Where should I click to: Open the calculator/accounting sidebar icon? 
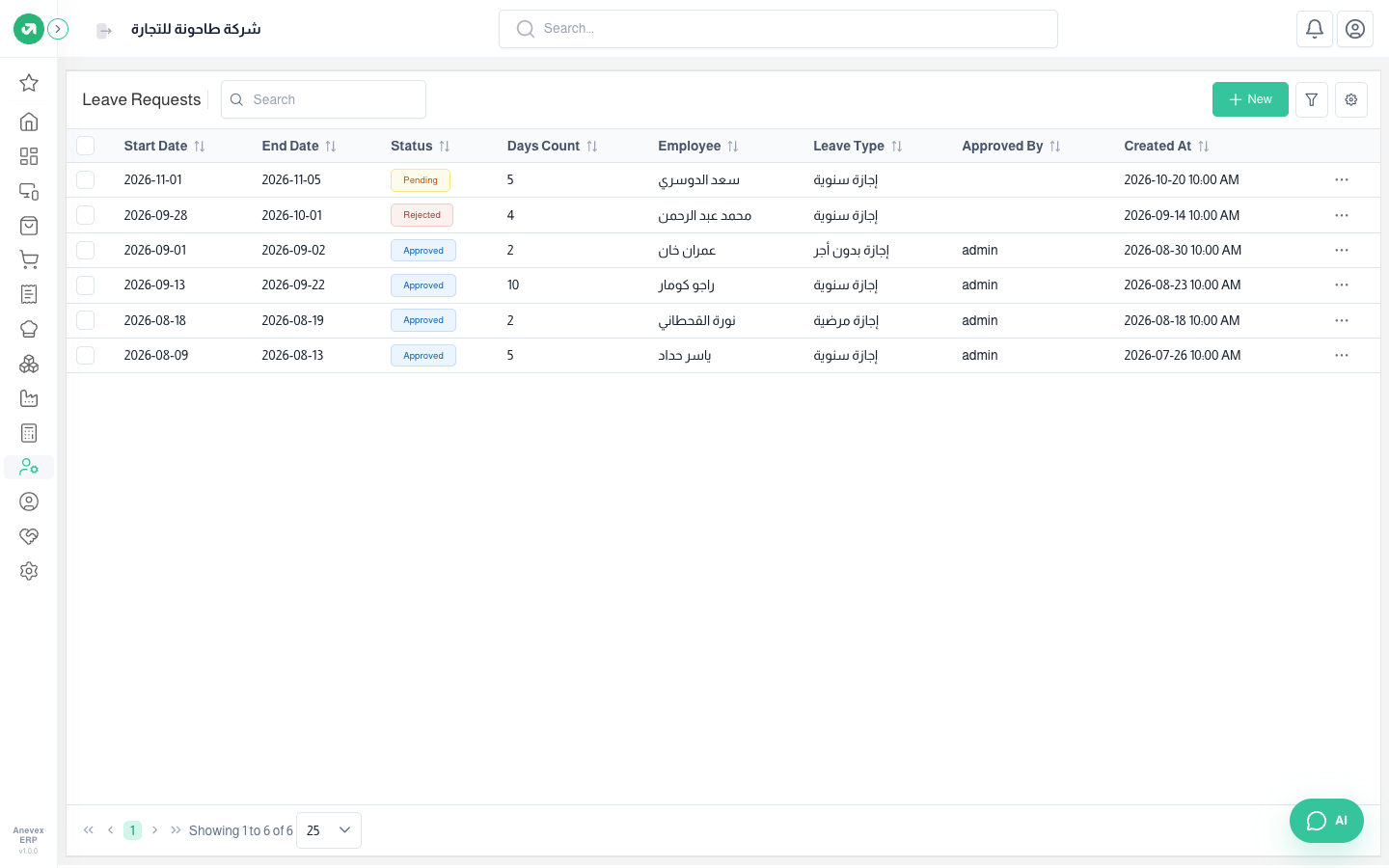[29, 433]
